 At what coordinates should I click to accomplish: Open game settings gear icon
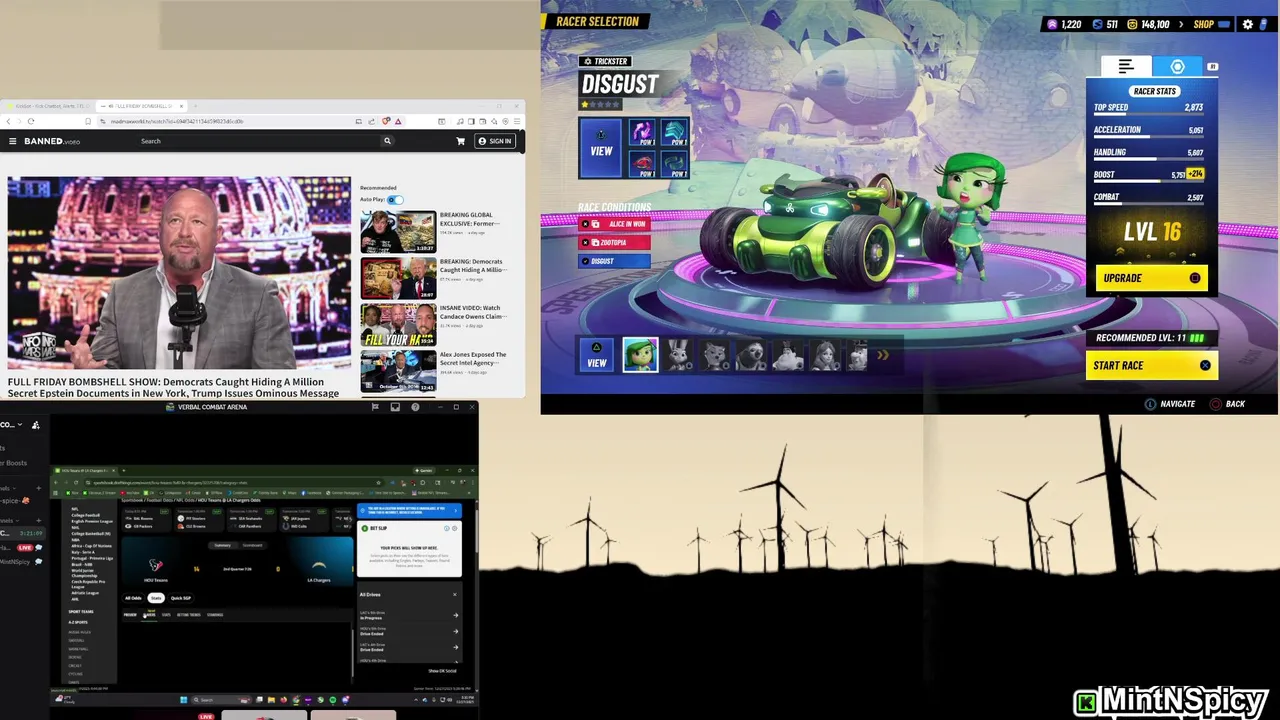[x=1247, y=24]
